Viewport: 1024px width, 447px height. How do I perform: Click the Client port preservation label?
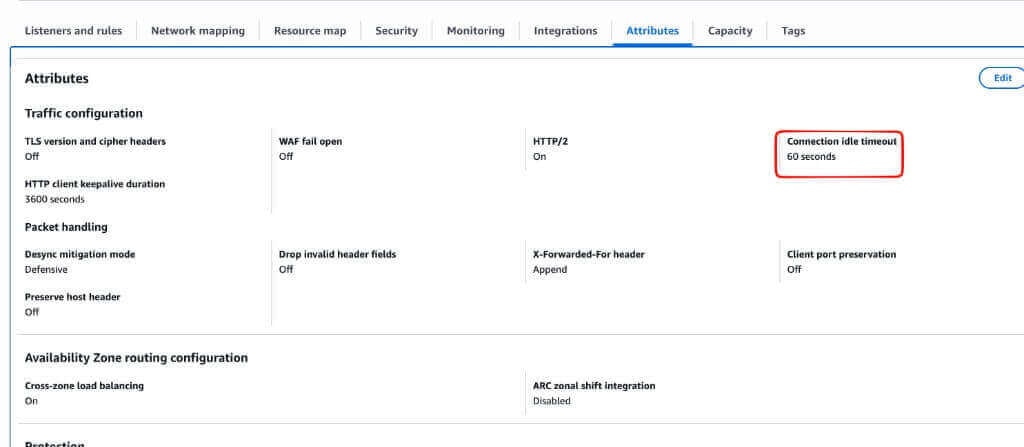tap(841, 254)
